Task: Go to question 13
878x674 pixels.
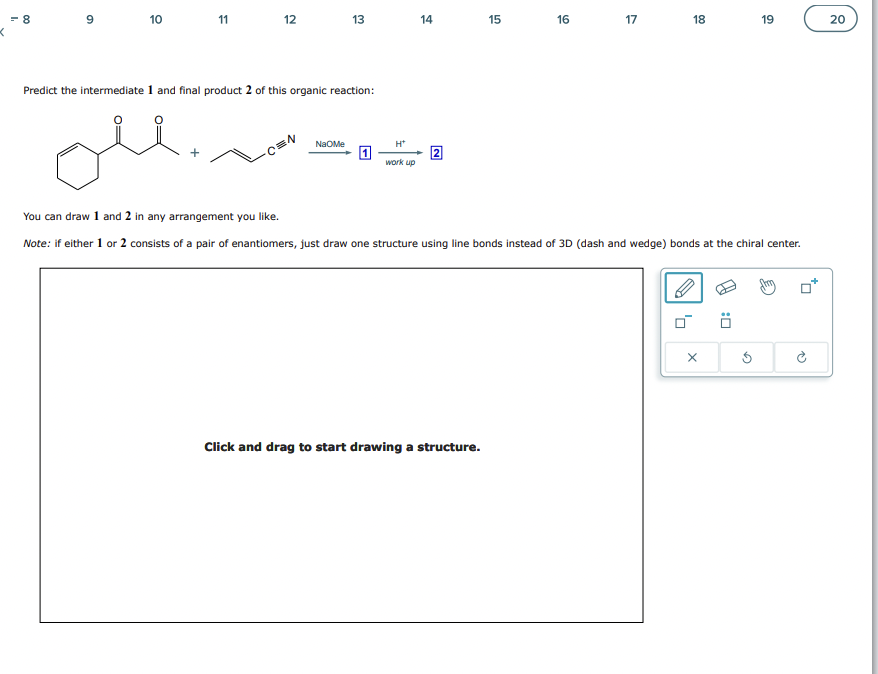Action: 358,19
